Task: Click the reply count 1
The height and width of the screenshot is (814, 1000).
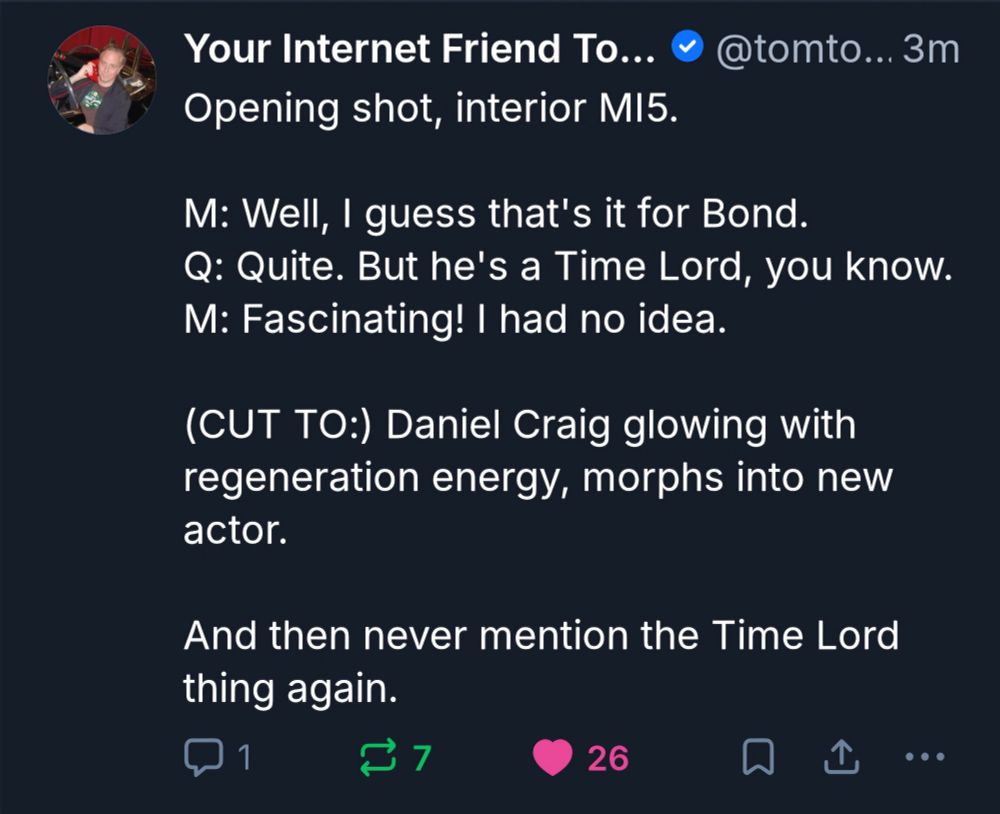Action: click(243, 758)
